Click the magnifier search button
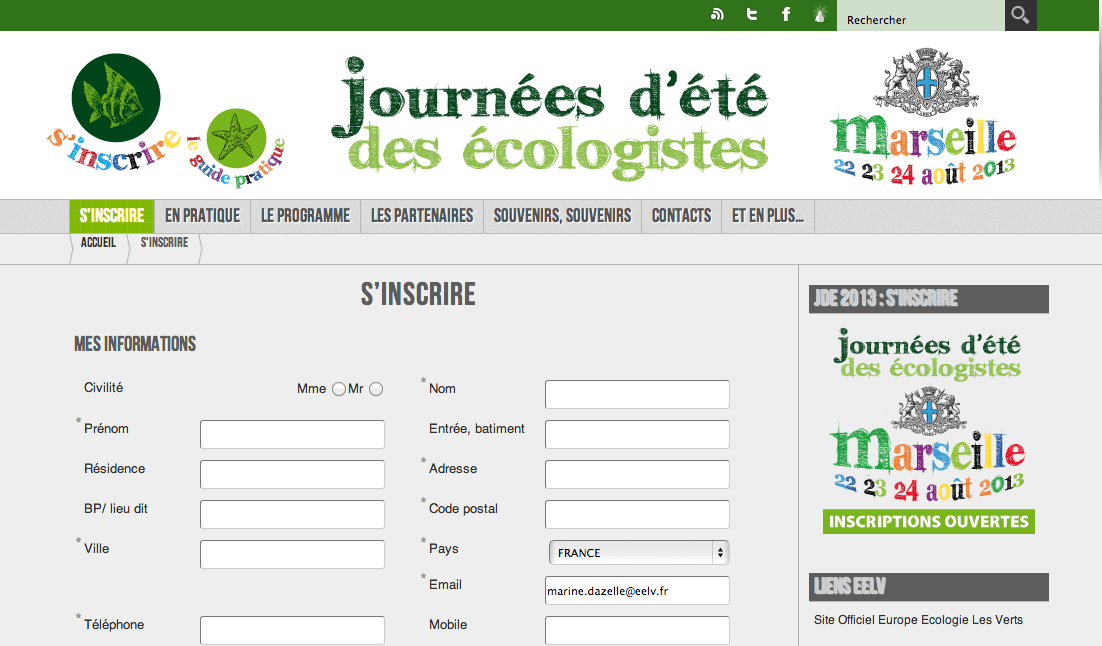1102x646 pixels. pyautogui.click(x=1020, y=15)
